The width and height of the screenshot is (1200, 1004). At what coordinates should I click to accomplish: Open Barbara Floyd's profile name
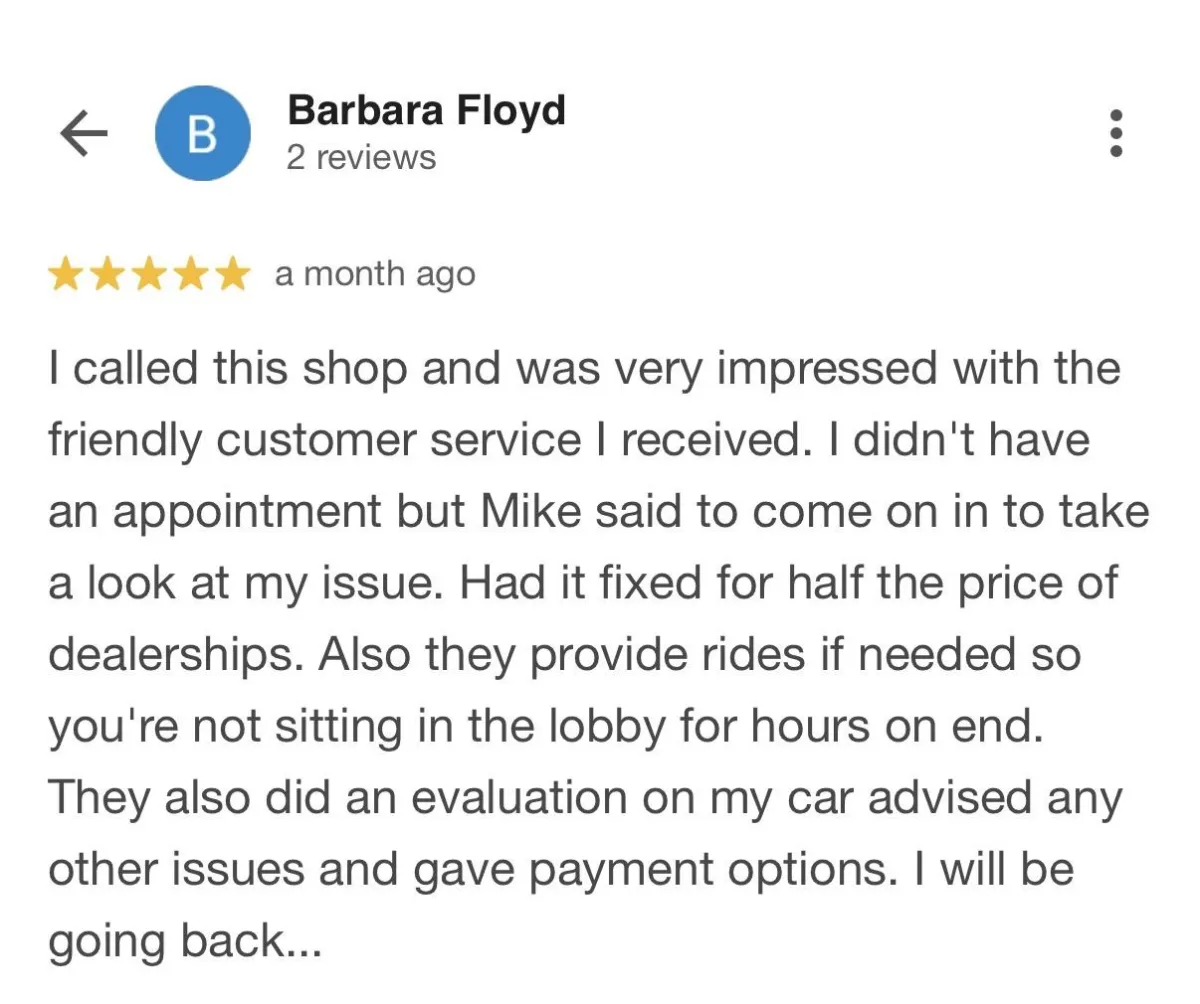tap(426, 110)
